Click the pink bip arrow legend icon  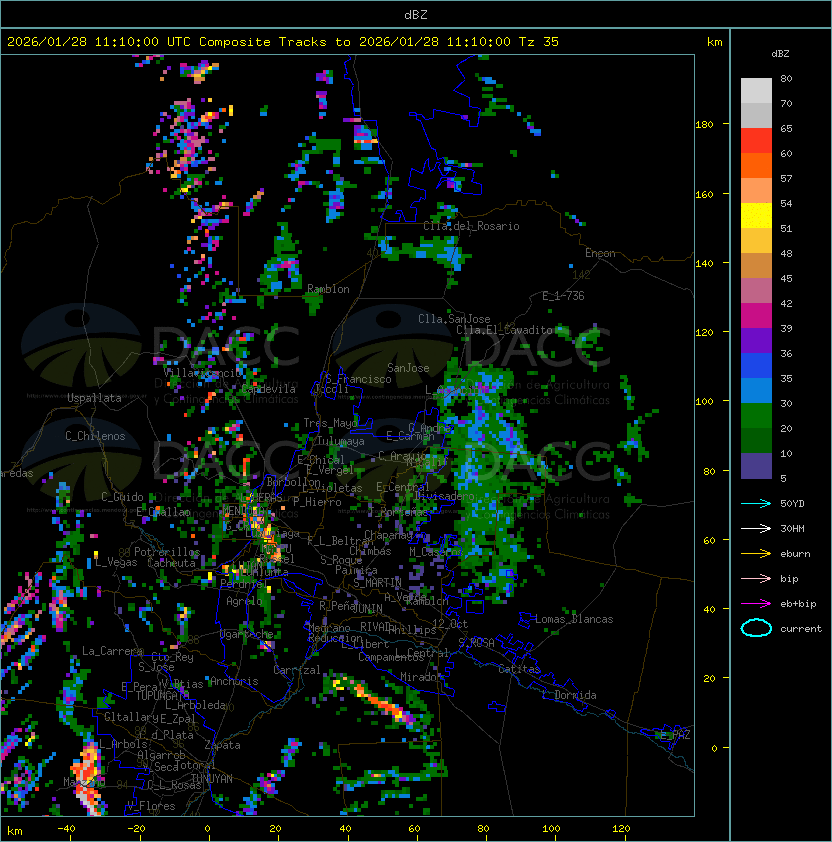coord(756,578)
